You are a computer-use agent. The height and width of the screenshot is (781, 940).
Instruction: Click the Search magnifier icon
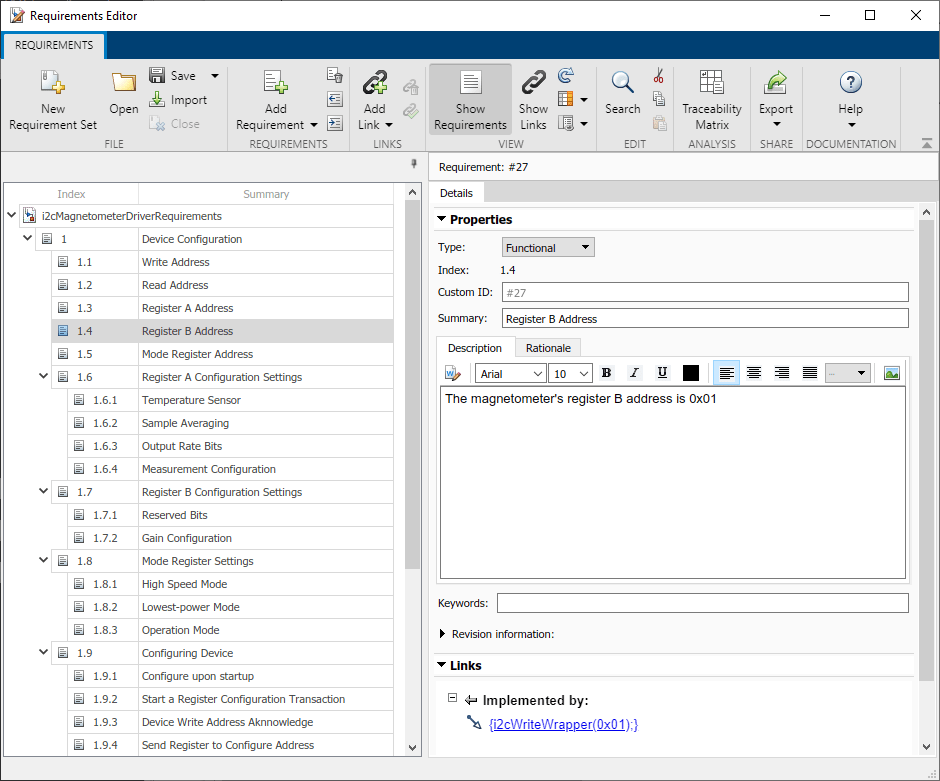[x=622, y=83]
